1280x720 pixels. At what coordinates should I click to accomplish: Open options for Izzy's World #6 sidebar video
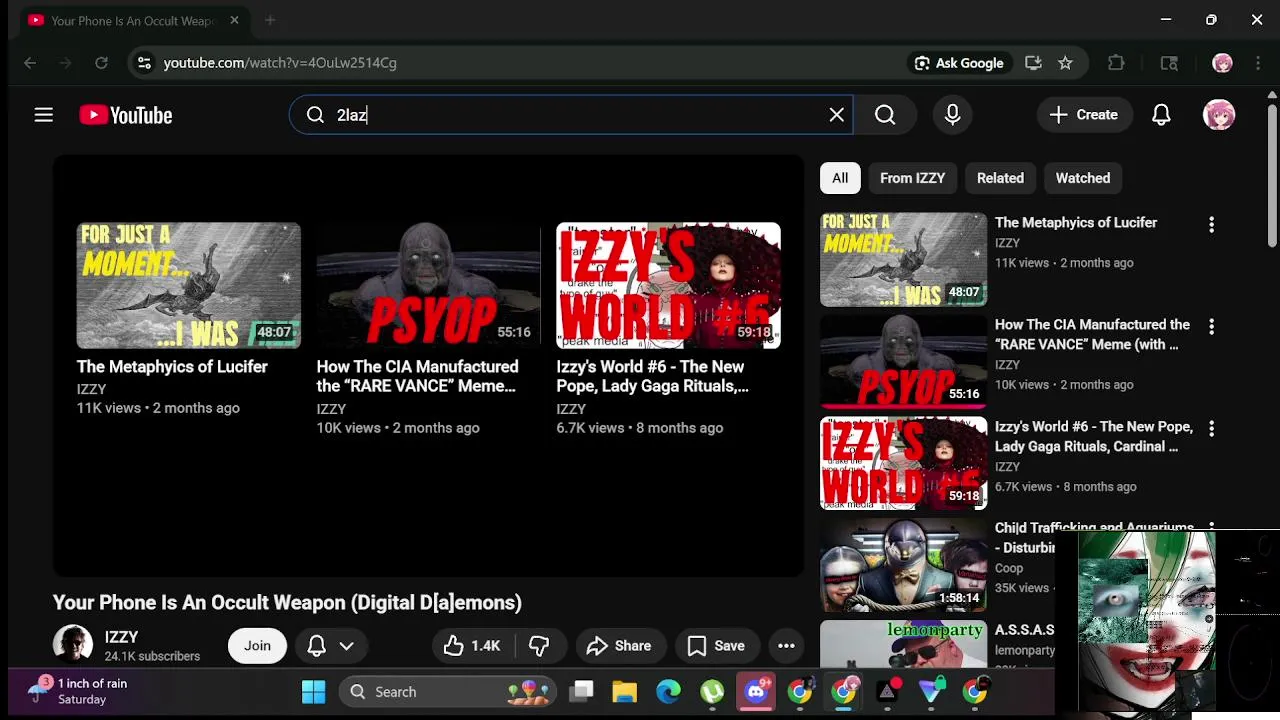coord(1211,429)
